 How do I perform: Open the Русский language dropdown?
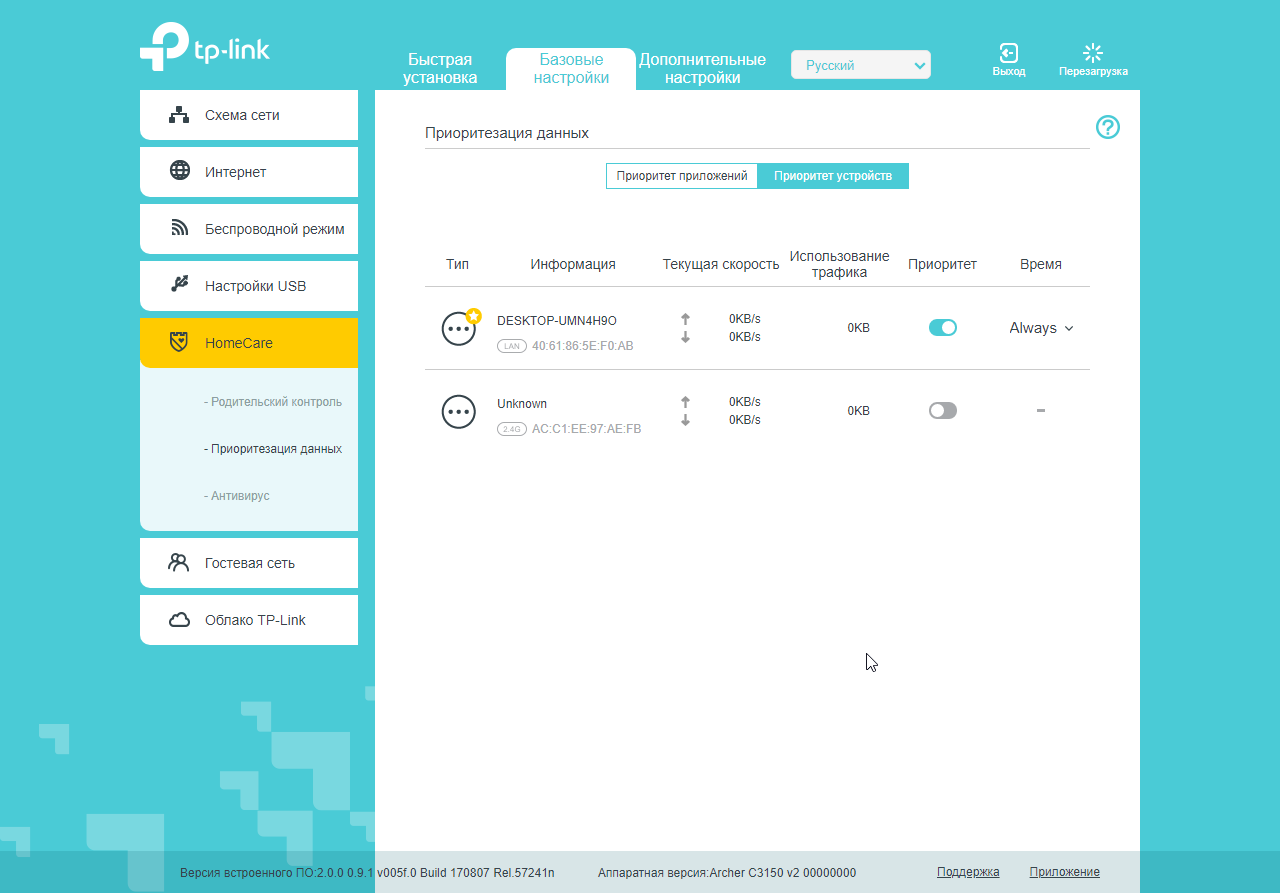point(861,65)
